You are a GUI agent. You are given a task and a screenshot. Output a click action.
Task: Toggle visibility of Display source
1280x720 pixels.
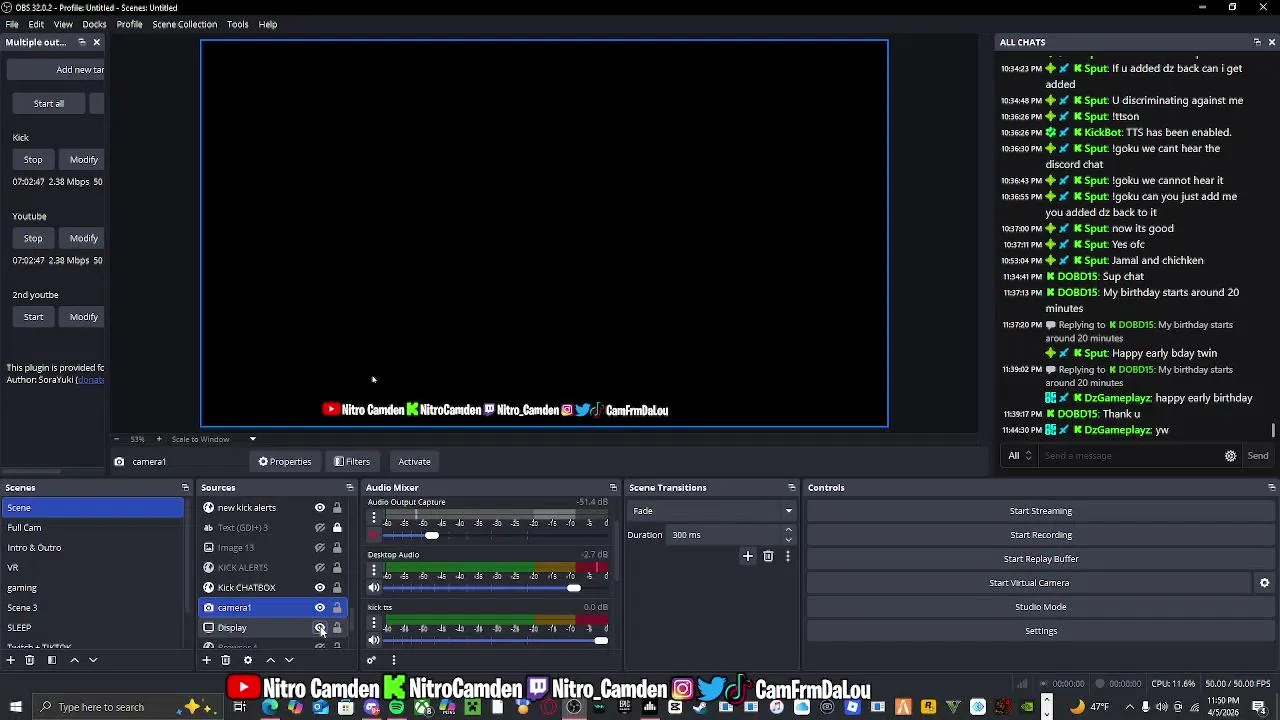tap(320, 628)
